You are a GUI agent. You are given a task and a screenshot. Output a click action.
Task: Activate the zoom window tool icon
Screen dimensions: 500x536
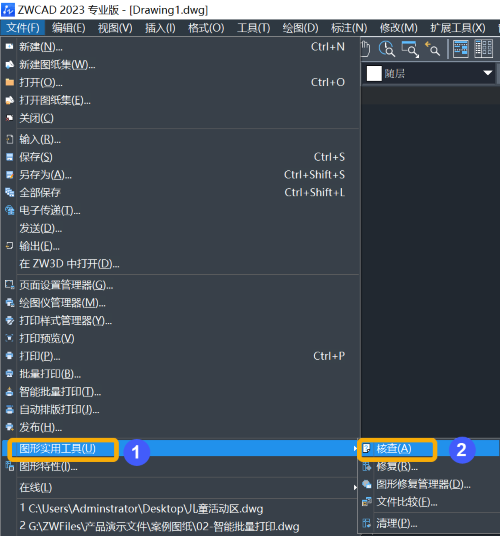pos(410,49)
